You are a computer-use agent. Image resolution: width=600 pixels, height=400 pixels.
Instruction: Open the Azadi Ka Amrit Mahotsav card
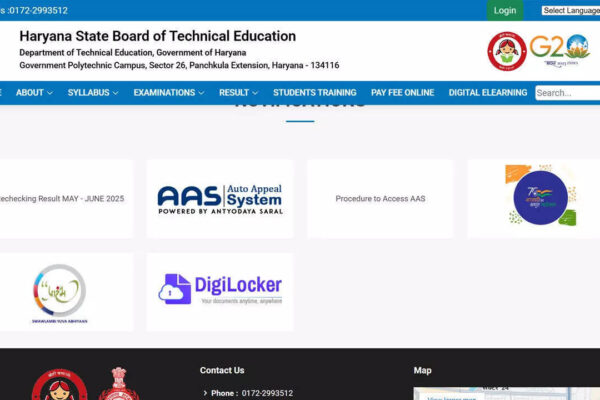(533, 199)
